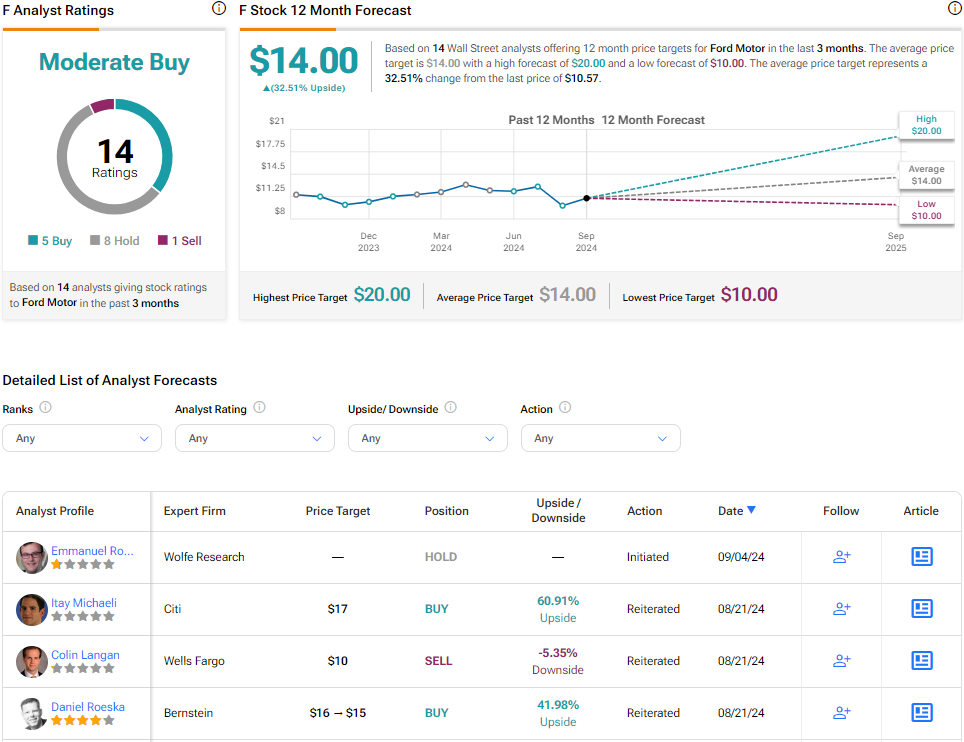Click the teal Buy legend swatch
Image resolution: width=964 pixels, height=742 pixels.
[x=33, y=241]
